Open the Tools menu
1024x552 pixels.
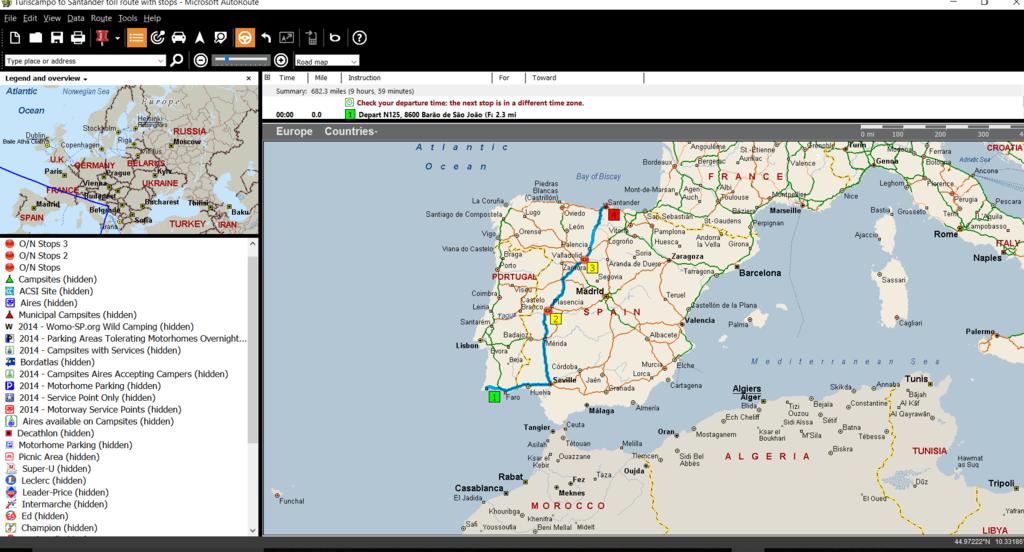click(x=127, y=18)
